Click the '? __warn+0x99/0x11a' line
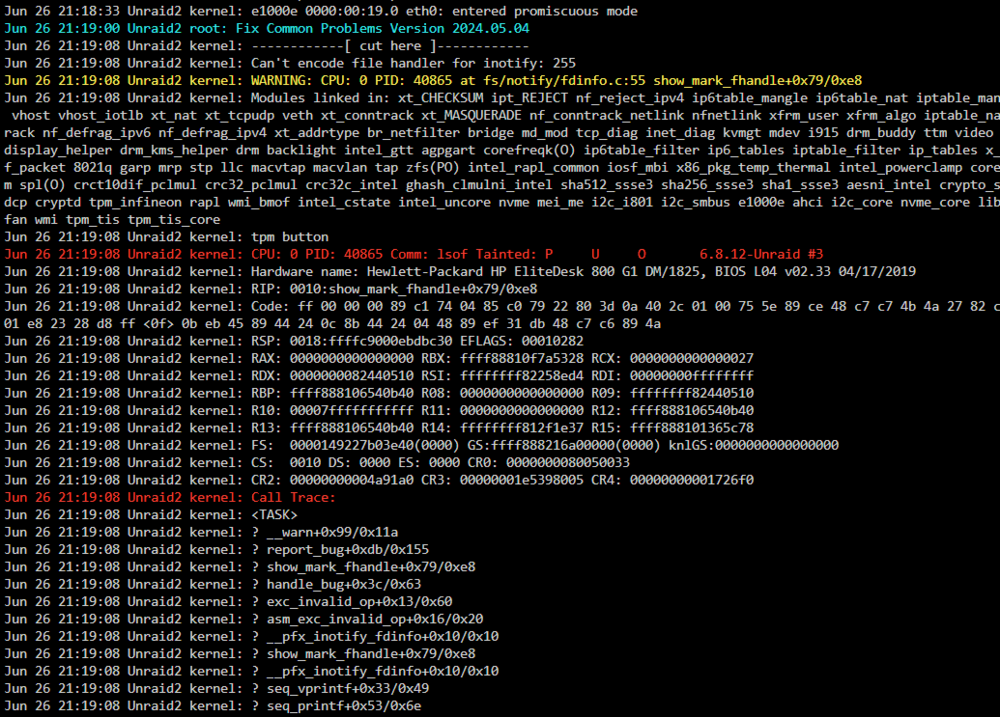 (x=201, y=531)
